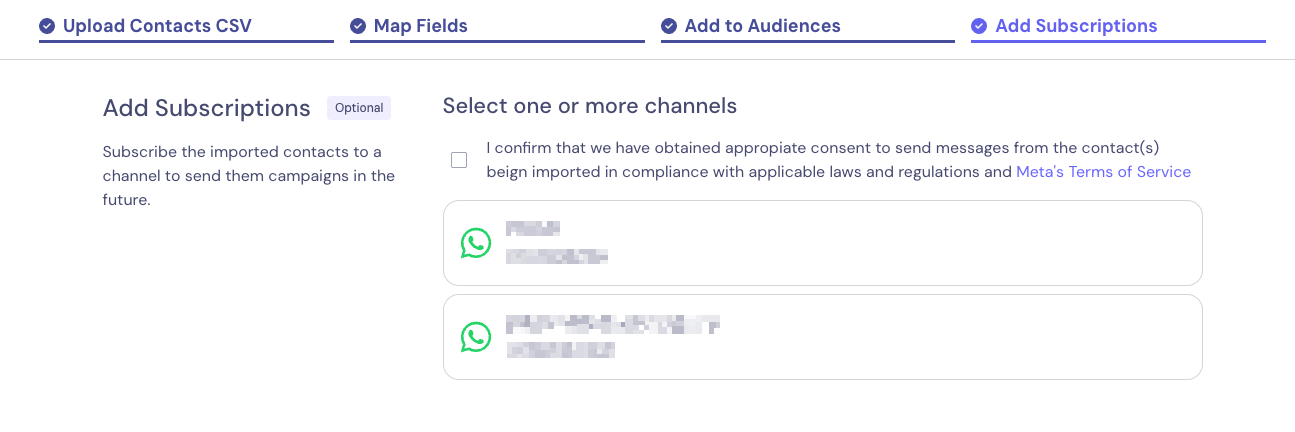Return to the Map Fields step
The image size is (1295, 432).
[x=420, y=27]
